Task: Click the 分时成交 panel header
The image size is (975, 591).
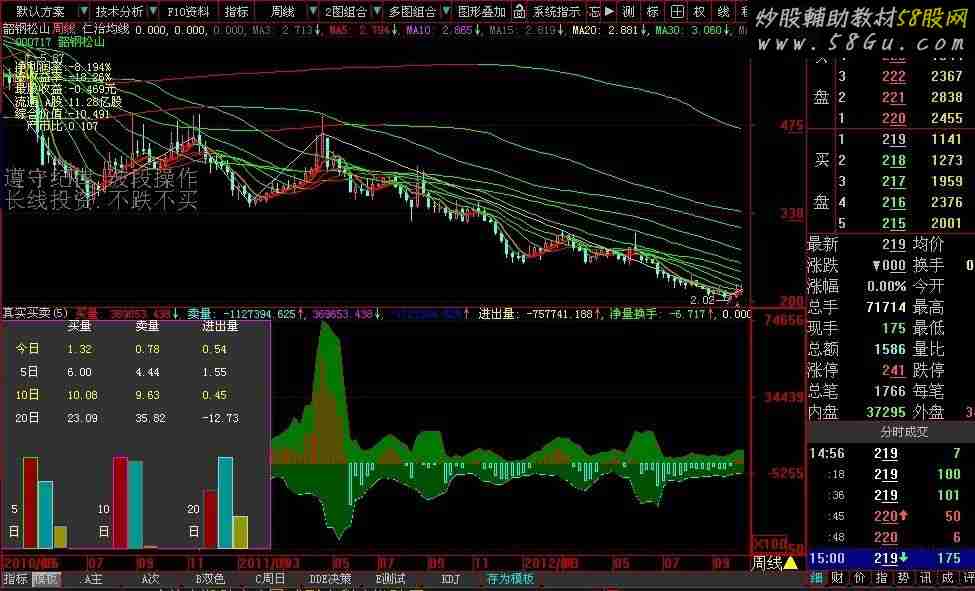Action: click(x=903, y=432)
